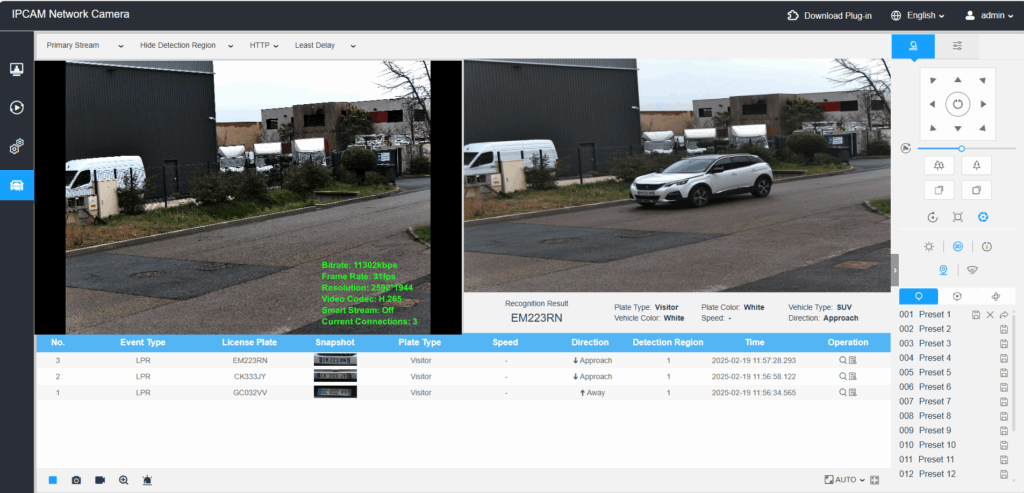The image size is (1024, 493).
Task: Expand the Least Delay dropdown
Action: (320, 45)
